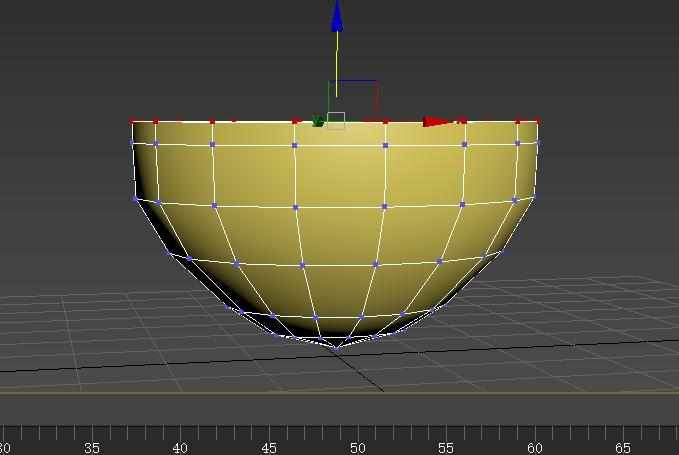The height and width of the screenshot is (455, 679).
Task: Jump to frame 35 on the timeline
Action: coord(92,447)
